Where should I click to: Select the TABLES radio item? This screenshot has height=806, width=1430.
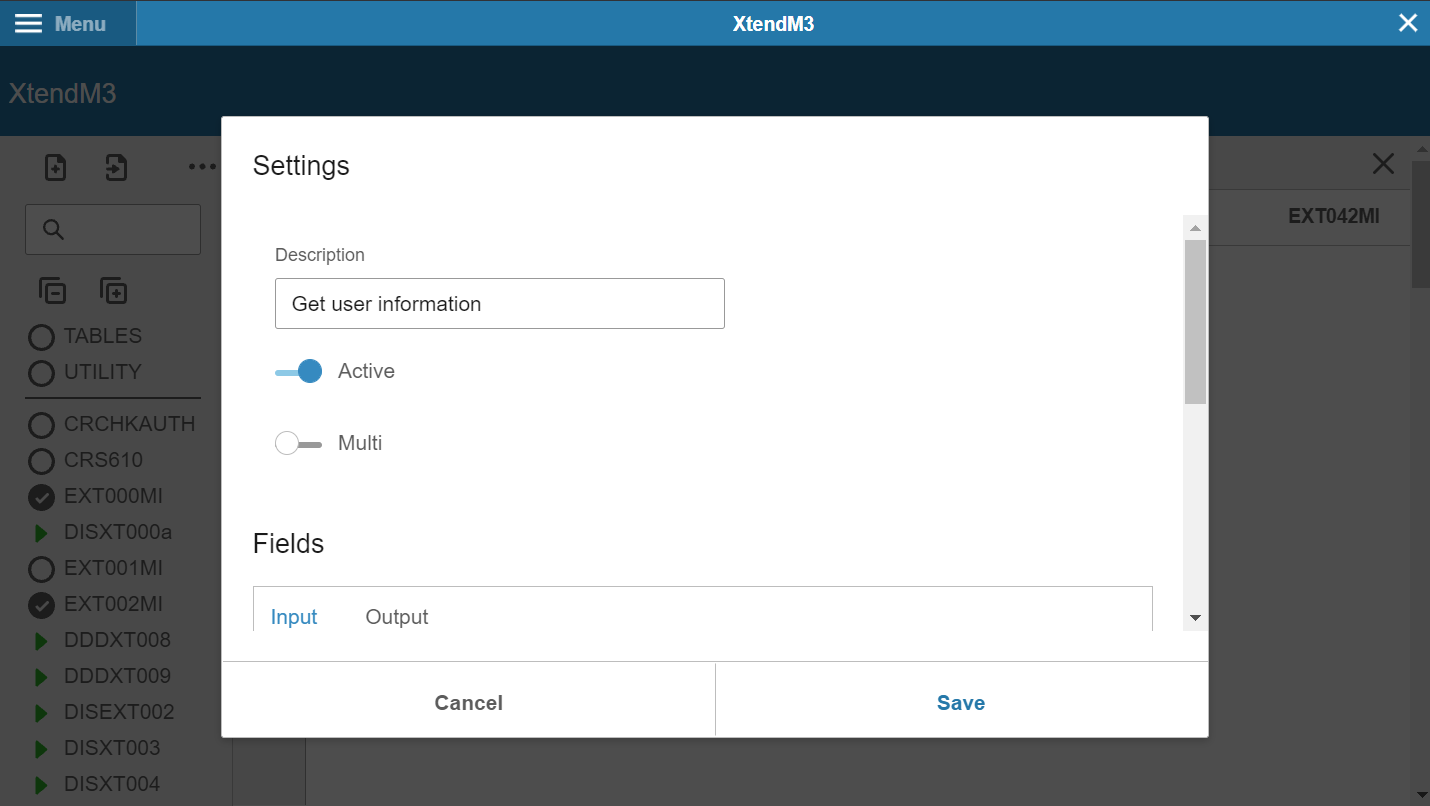[41, 337]
